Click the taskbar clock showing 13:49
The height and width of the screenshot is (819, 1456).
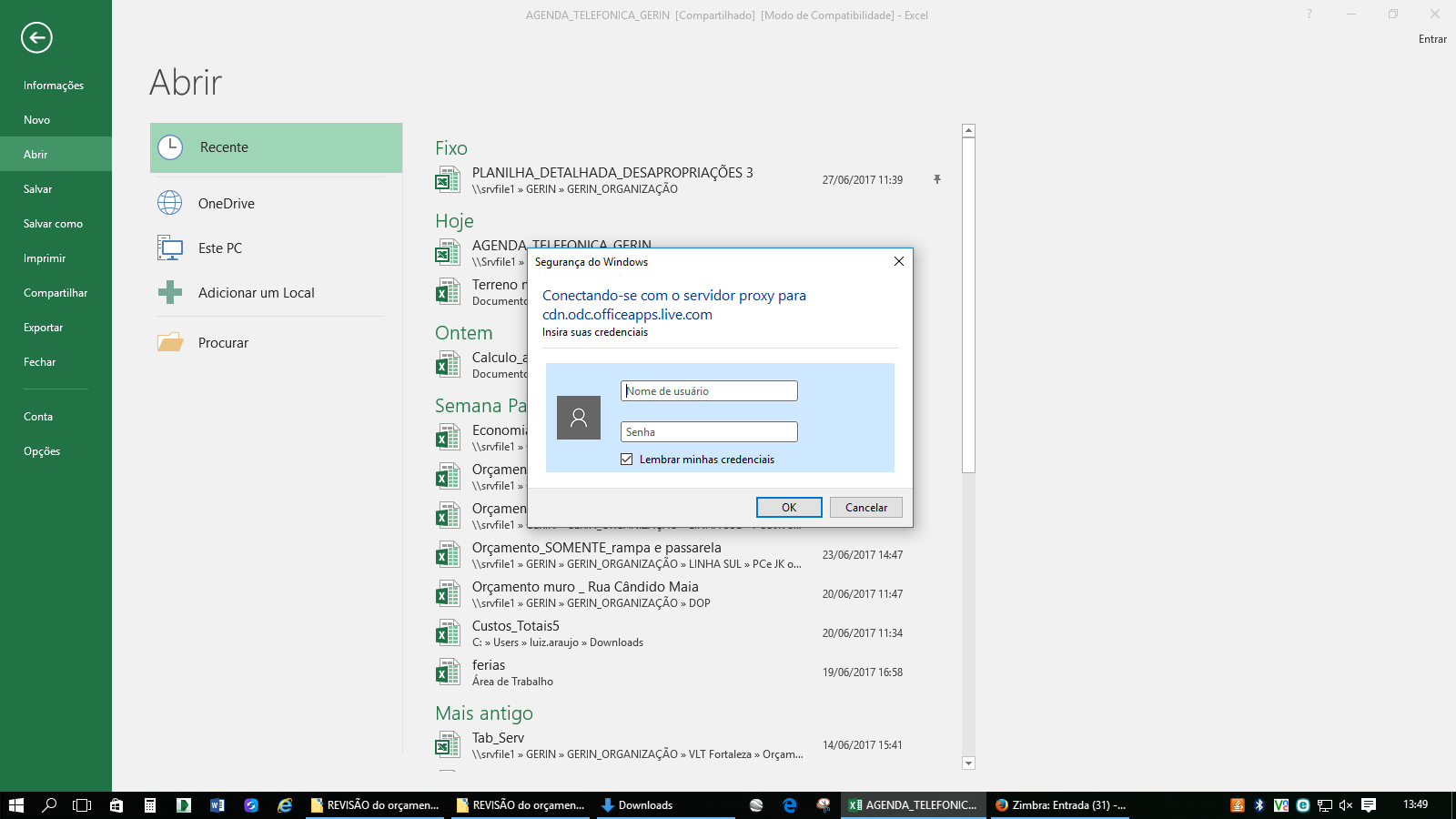(1415, 804)
